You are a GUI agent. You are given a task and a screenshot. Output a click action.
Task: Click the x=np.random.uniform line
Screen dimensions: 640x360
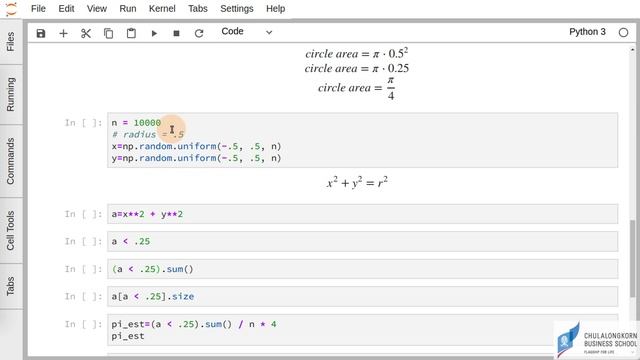tap(196, 146)
